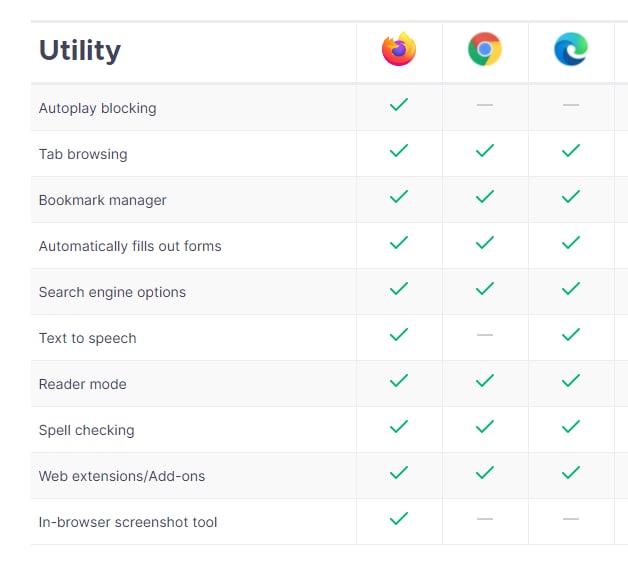This screenshot has height=561, width=628.
Task: Click Firefox's In-browser screenshot tool checkmark
Action: click(x=399, y=519)
